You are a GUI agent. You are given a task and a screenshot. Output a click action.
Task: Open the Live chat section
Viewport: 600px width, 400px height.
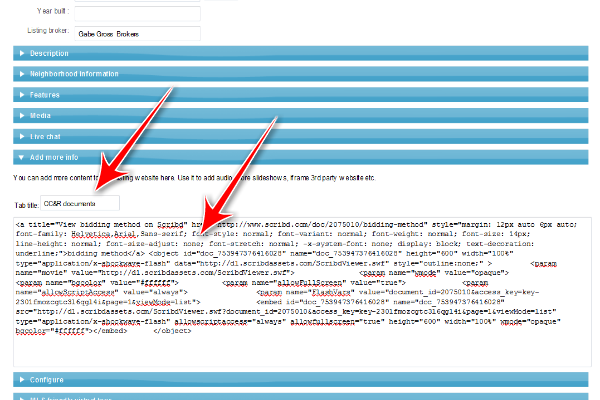pyautogui.click(x=300, y=135)
